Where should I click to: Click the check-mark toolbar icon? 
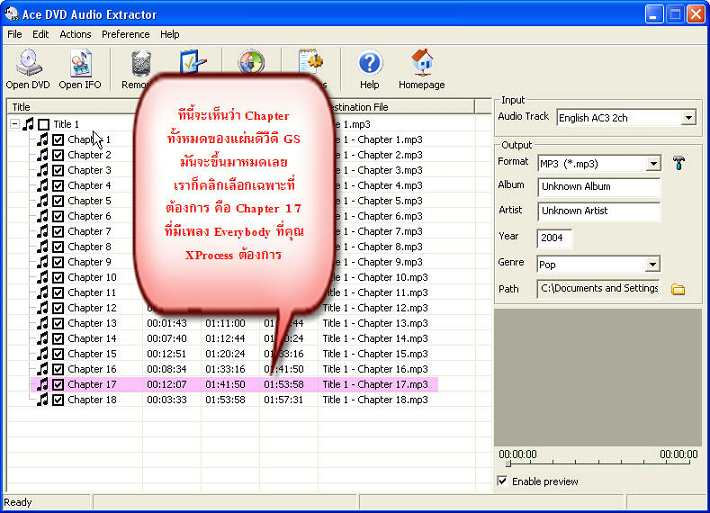193,61
